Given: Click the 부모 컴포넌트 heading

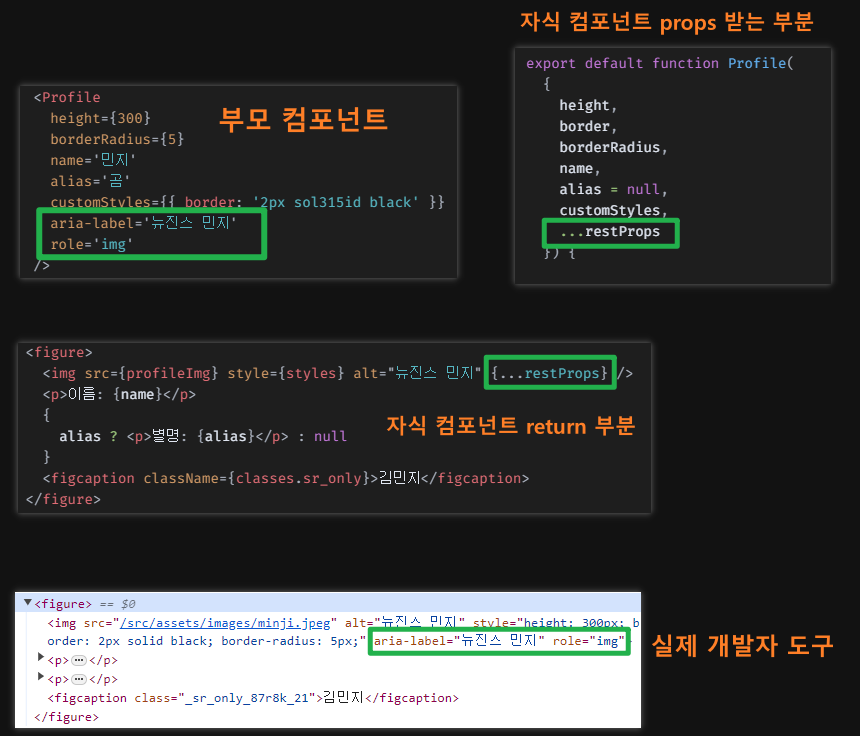Looking at the screenshot, I should [303, 119].
